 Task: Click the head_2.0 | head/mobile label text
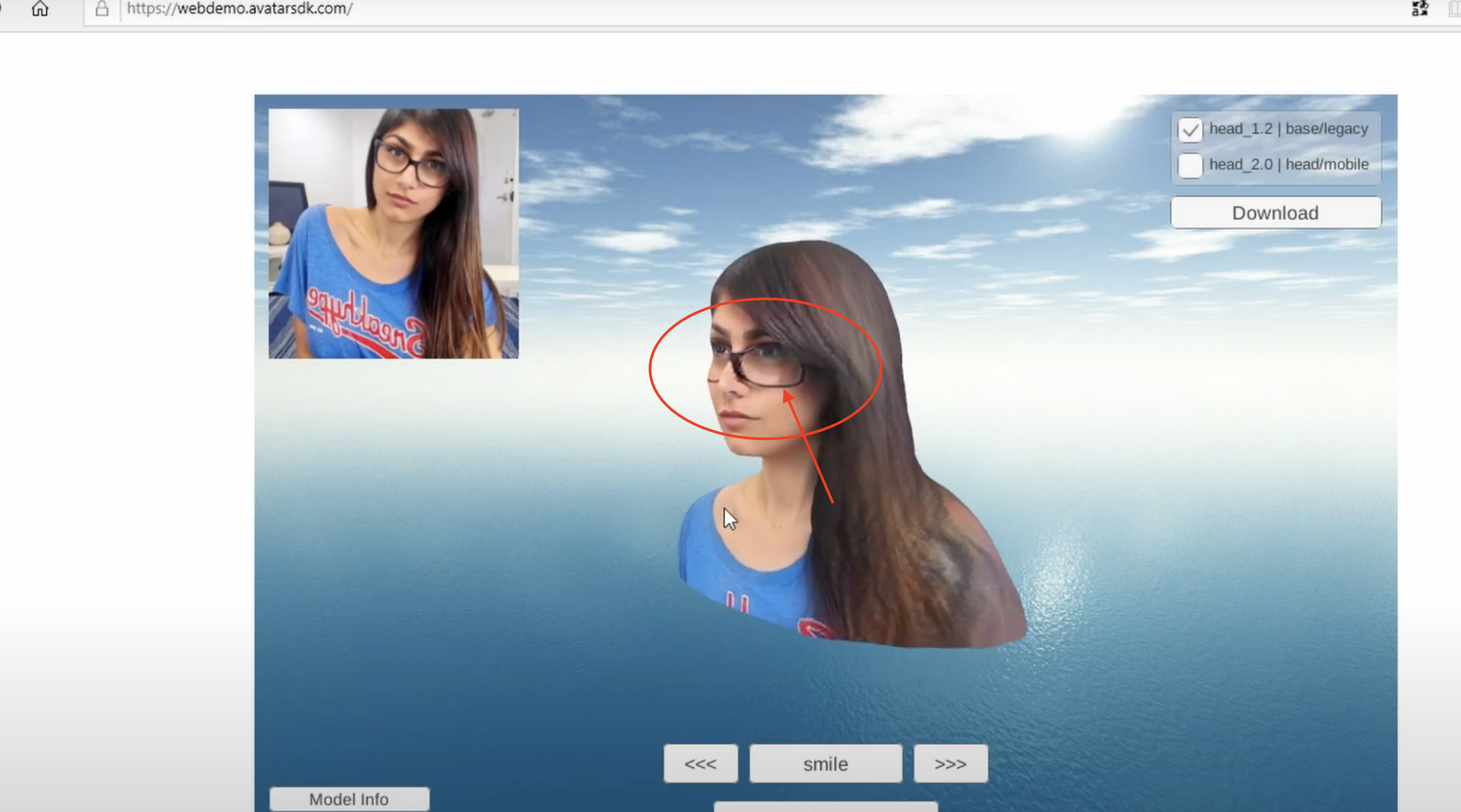click(1289, 164)
